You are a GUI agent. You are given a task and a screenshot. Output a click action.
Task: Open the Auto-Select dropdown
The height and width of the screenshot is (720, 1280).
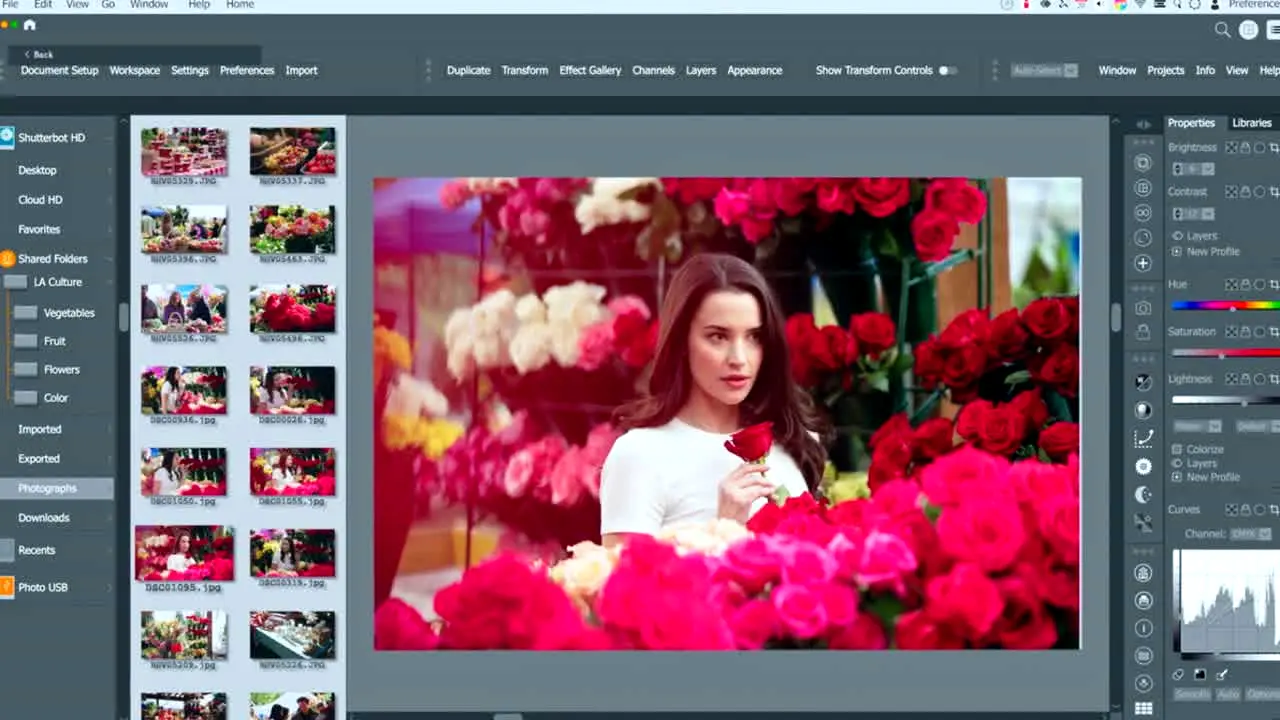pyautogui.click(x=1044, y=70)
